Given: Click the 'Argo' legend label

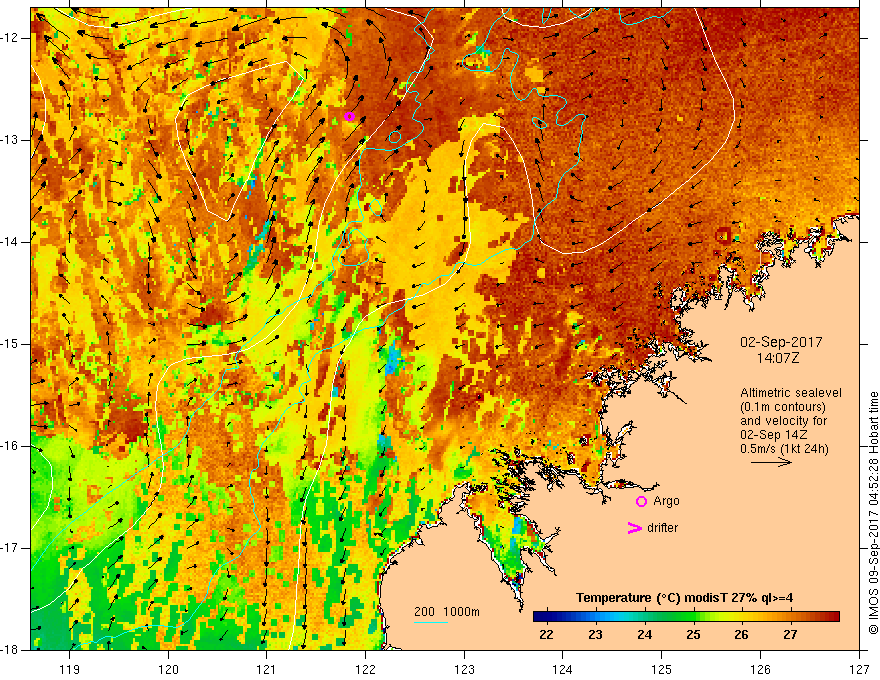Looking at the screenshot, I should click(666, 501).
